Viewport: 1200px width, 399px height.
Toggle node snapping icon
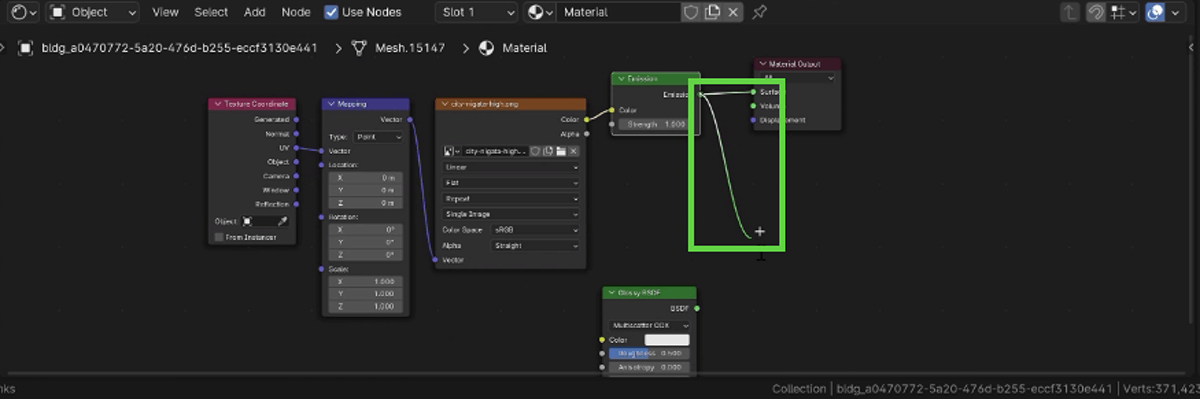pyautogui.click(x=1096, y=12)
